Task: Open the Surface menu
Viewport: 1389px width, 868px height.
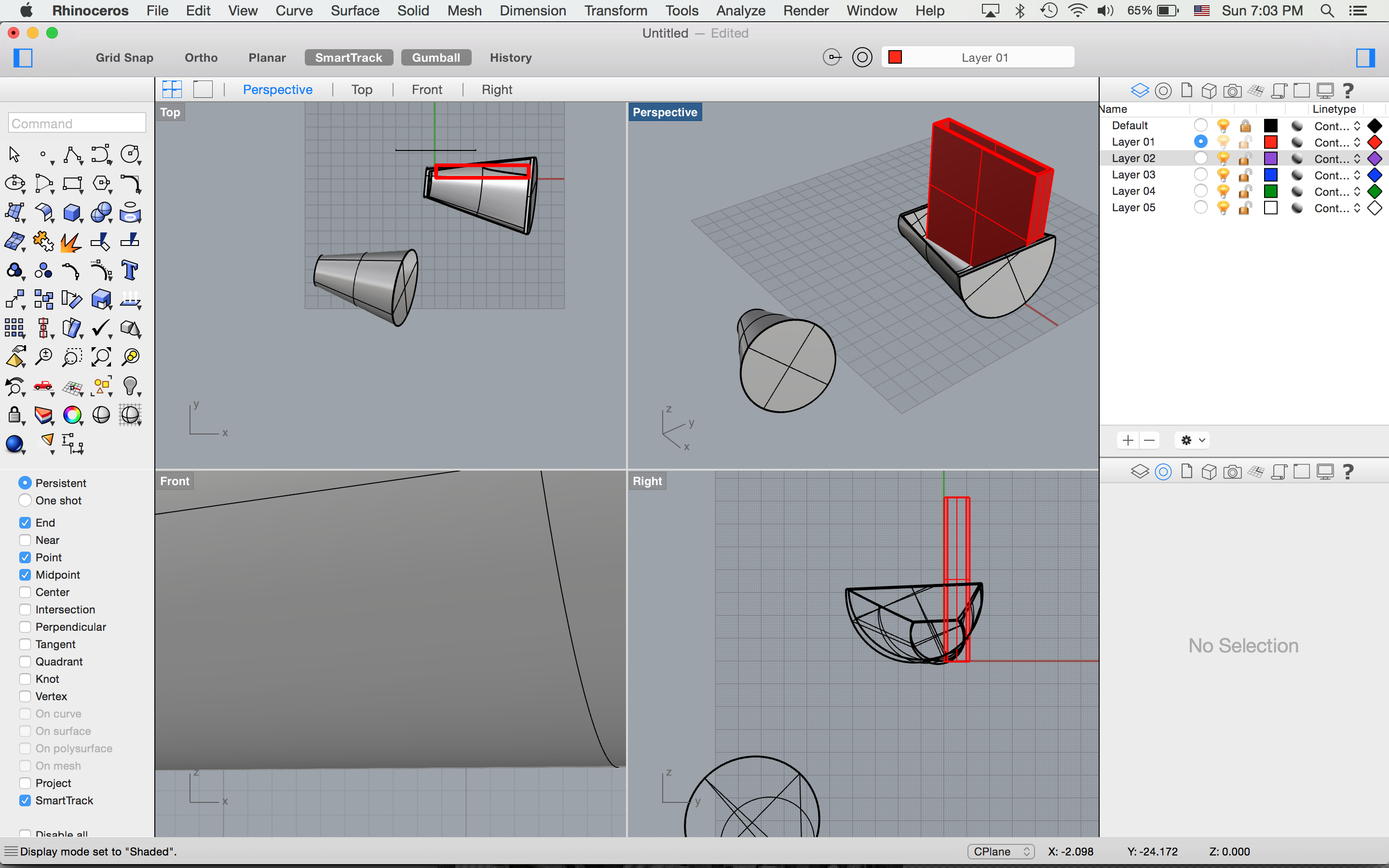Action: (x=354, y=10)
